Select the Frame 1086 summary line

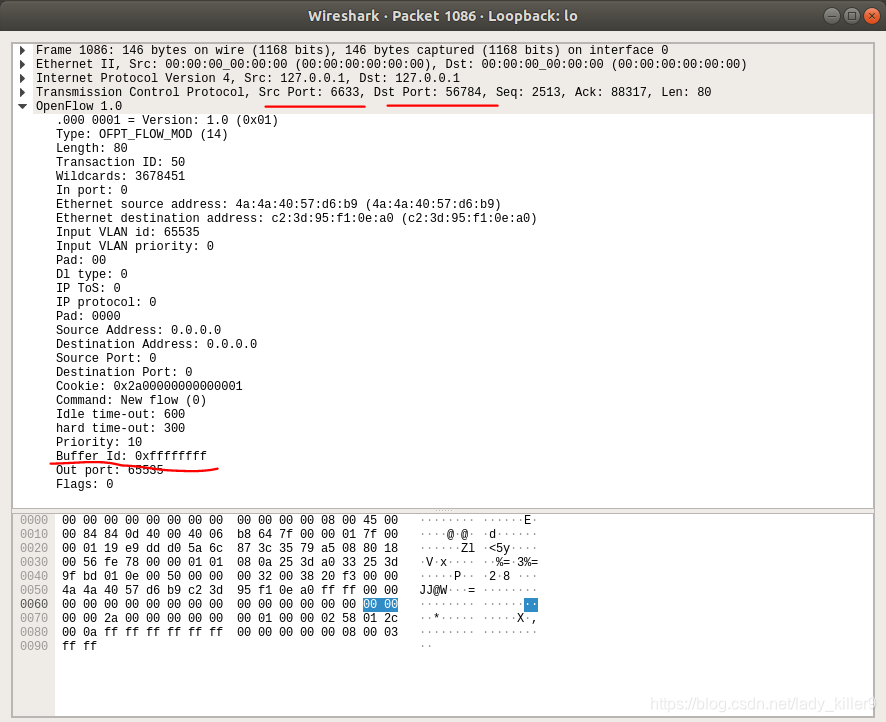352,50
